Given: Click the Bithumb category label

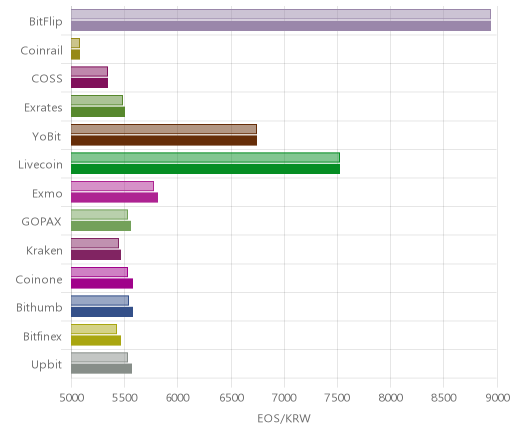Looking at the screenshot, I should [x=39, y=307].
